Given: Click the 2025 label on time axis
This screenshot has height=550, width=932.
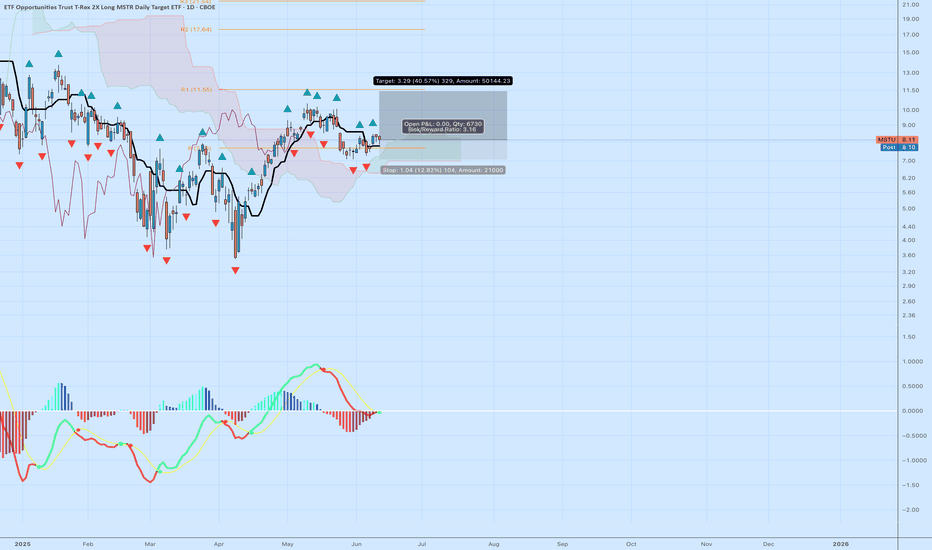Looking at the screenshot, I should 23,544.
